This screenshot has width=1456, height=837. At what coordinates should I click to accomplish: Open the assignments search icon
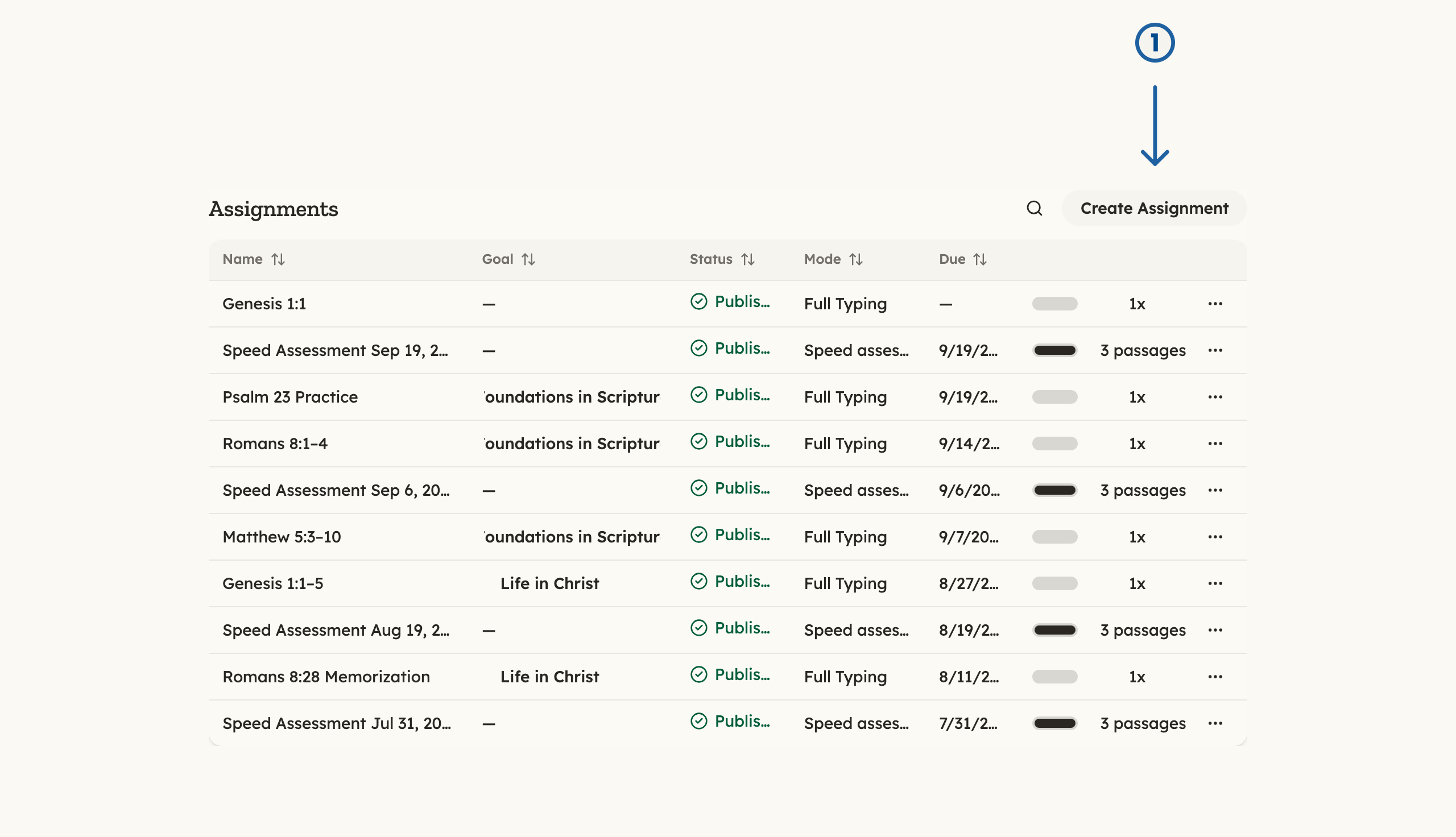(x=1034, y=208)
